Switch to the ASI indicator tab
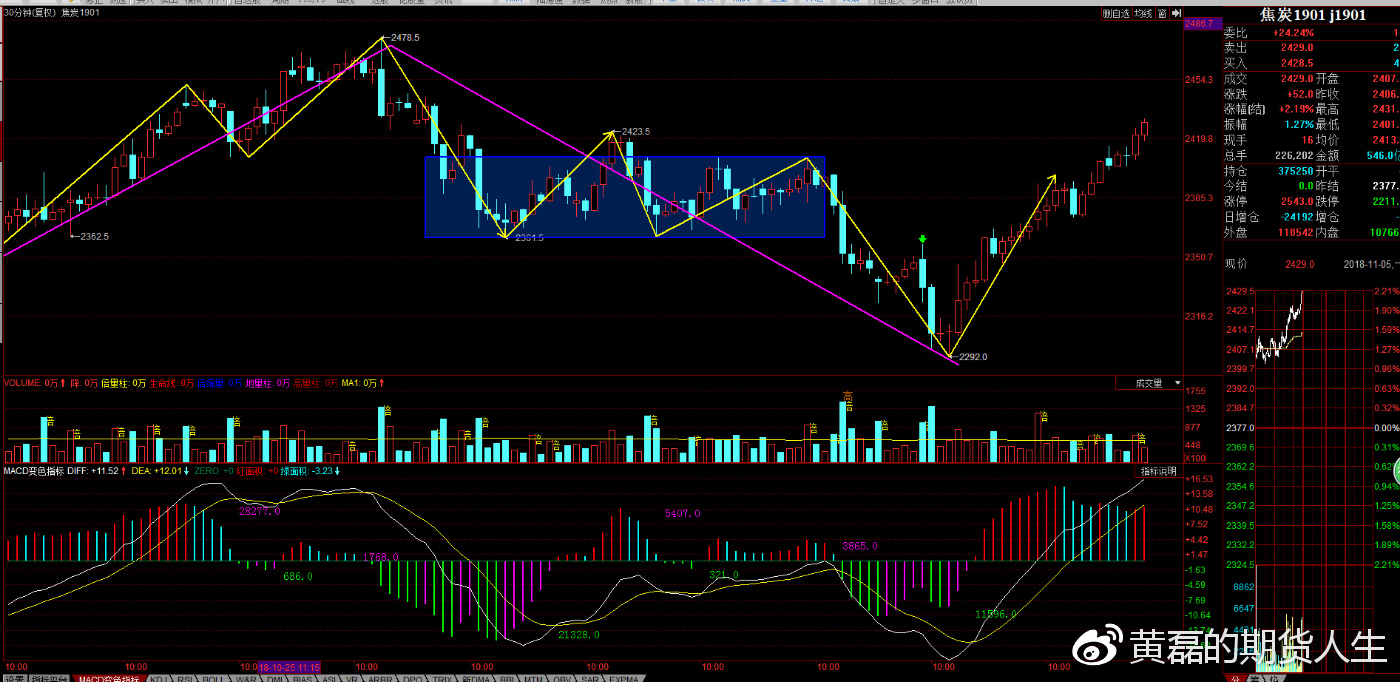 point(328,679)
